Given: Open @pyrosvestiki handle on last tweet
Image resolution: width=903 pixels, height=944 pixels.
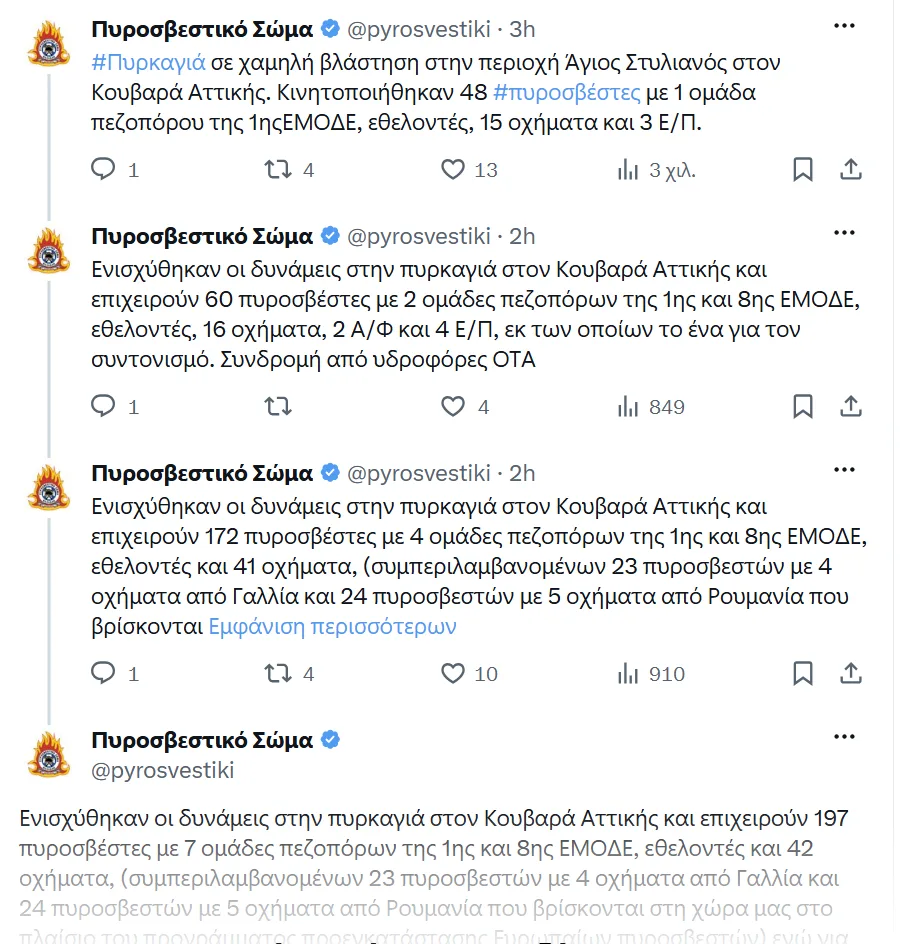Looking at the screenshot, I should (x=163, y=771).
